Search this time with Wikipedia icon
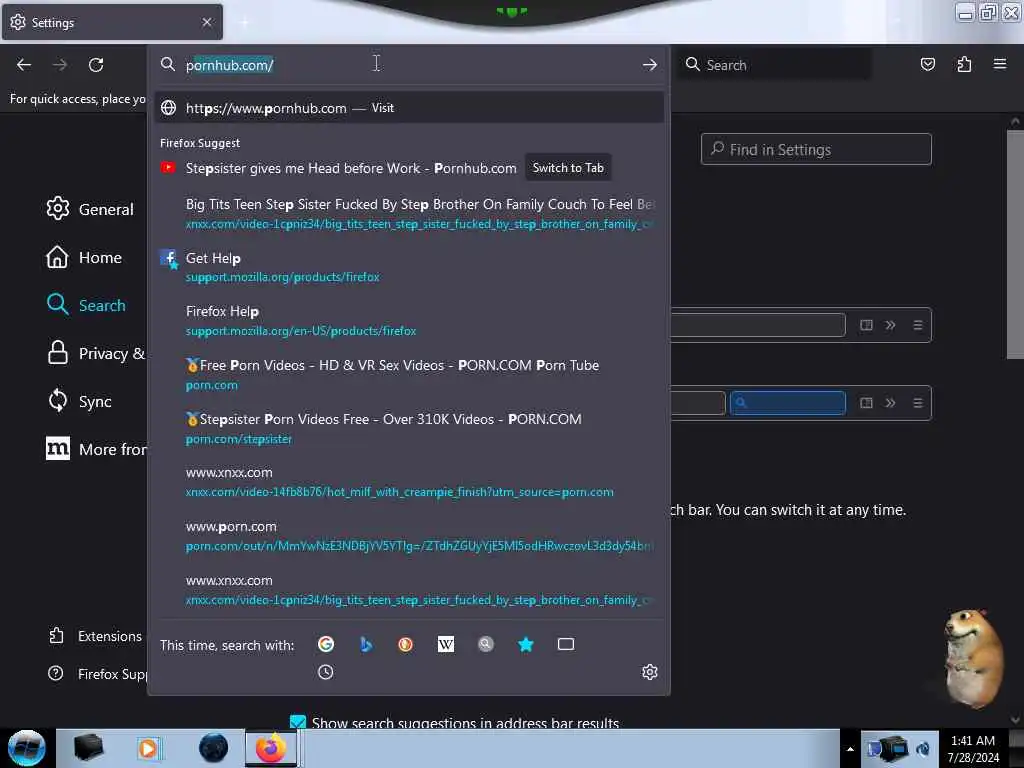 [445, 645]
